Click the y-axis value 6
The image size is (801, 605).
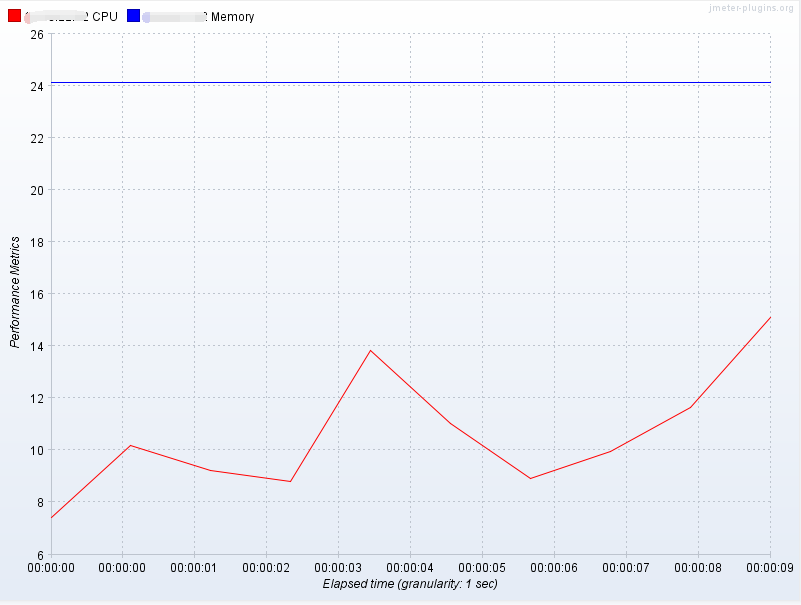[41, 554]
